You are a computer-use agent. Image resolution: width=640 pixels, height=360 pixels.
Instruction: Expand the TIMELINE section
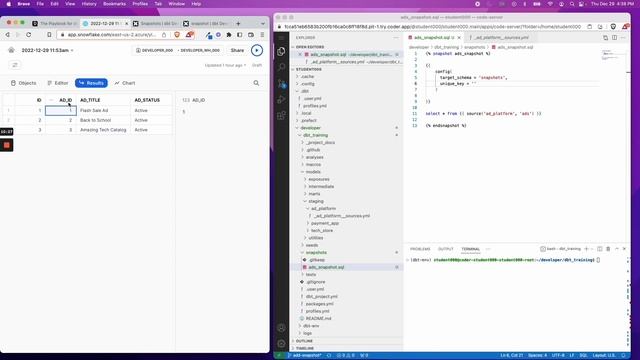pyautogui.click(x=304, y=348)
